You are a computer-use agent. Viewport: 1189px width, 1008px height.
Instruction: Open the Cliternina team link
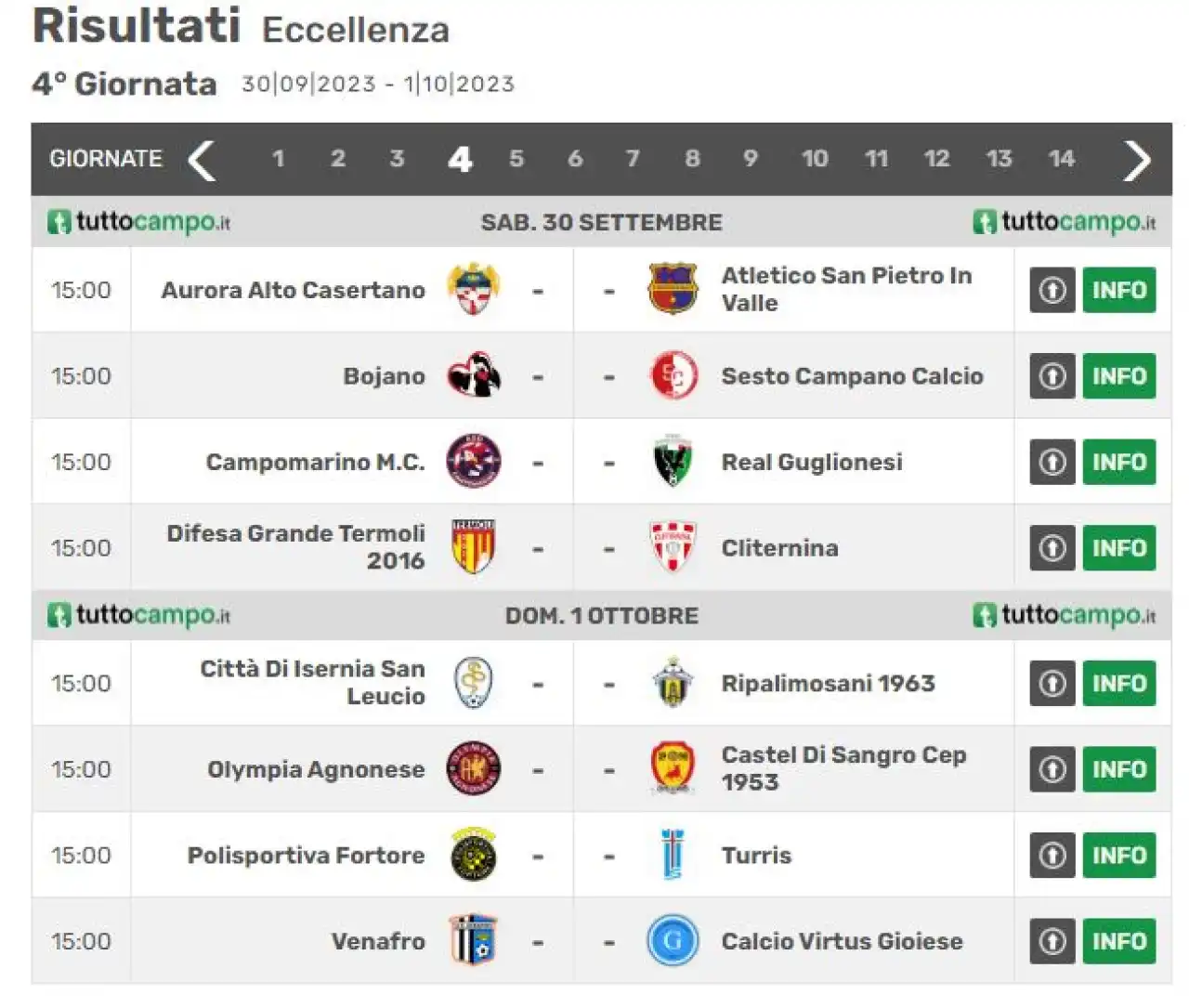tap(779, 548)
